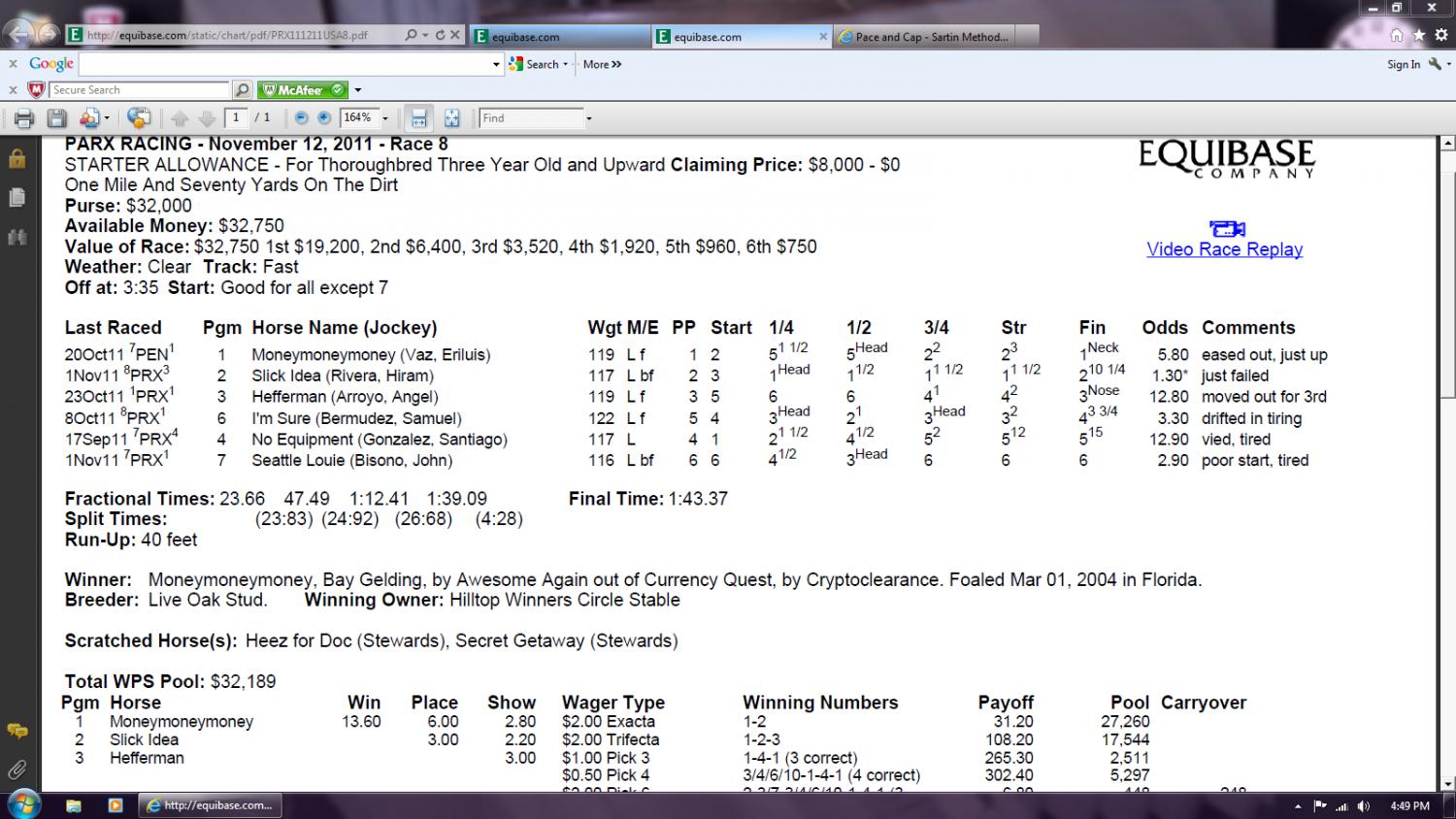Open the Favorites star
This screenshot has width=1456, height=819.
(1418, 35)
